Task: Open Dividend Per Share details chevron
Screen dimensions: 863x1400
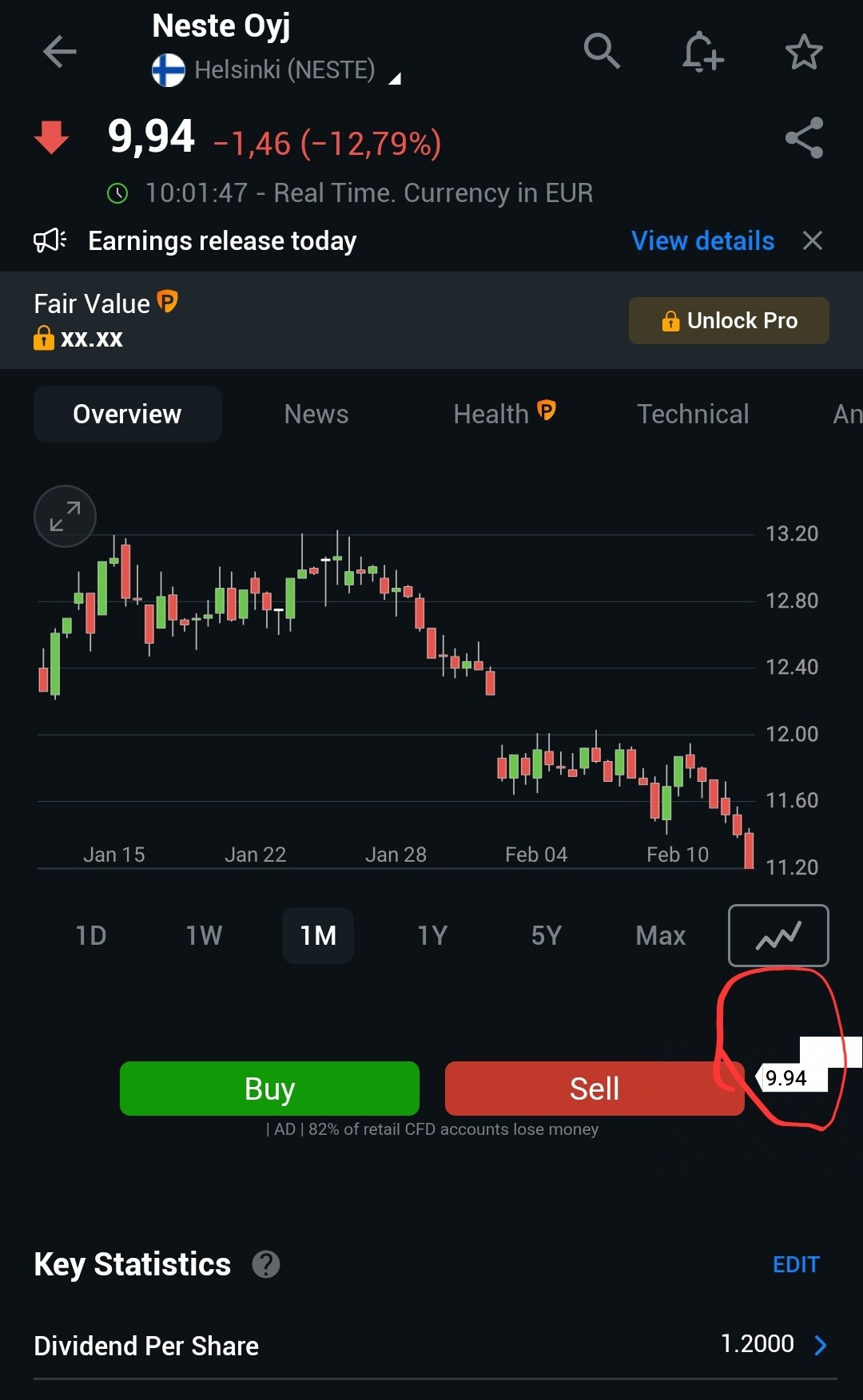Action: tap(821, 1346)
